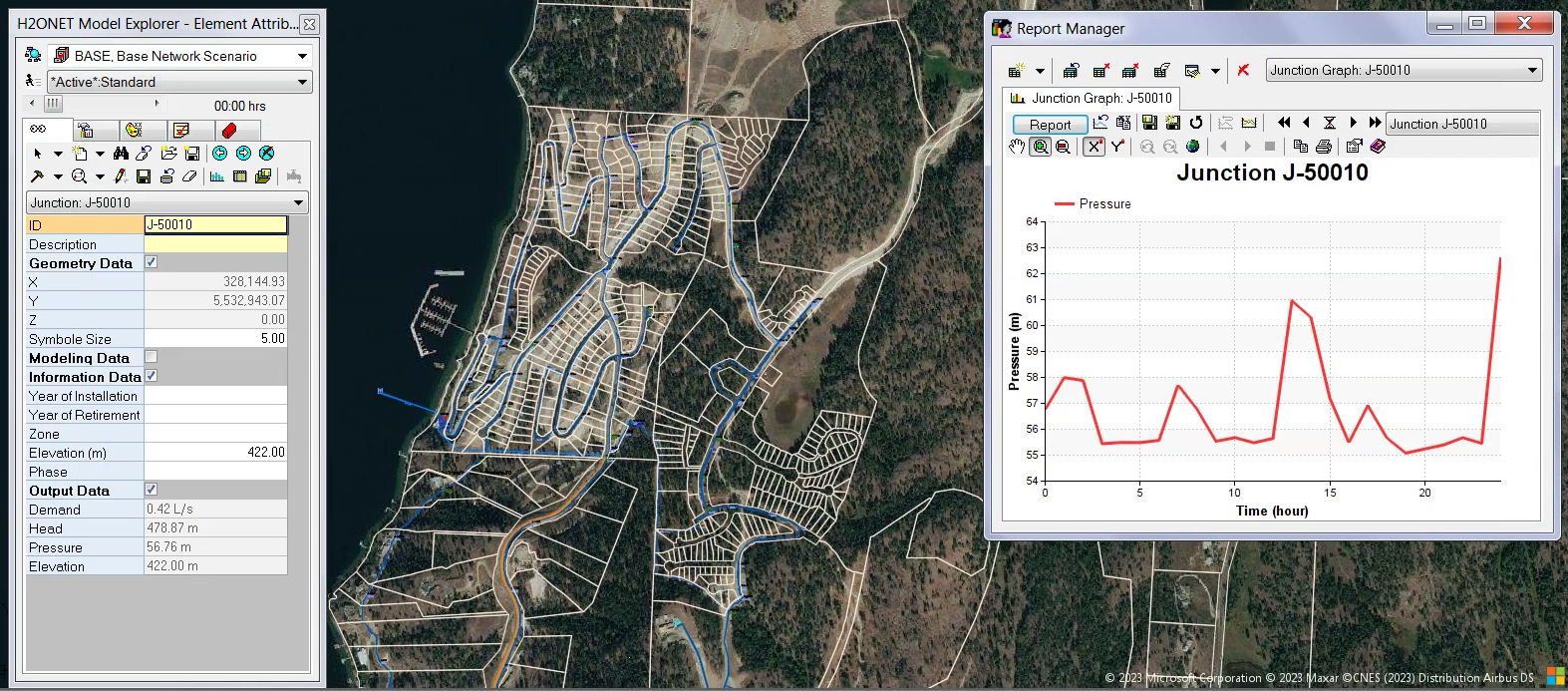Switch to the Junction Graph: J-50010 tab

click(1092, 99)
